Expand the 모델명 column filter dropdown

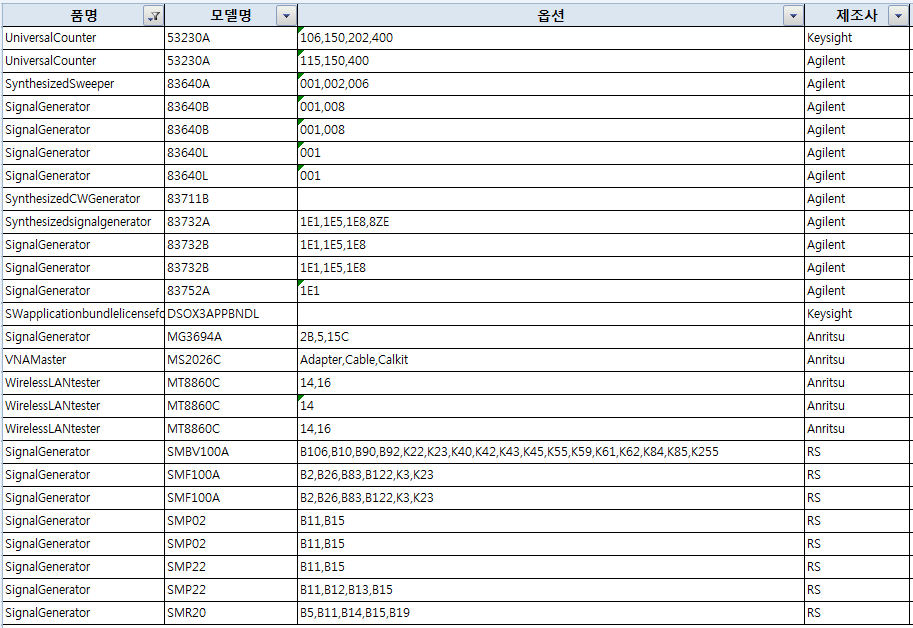point(286,15)
